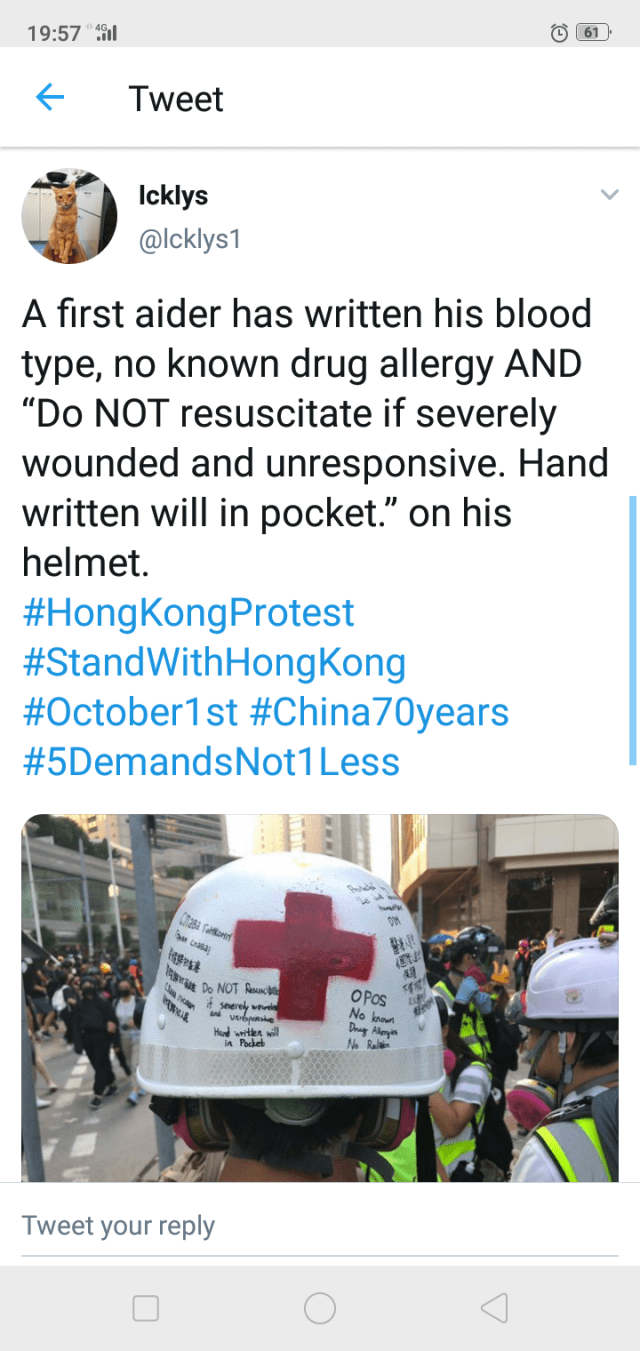Tap the 4G signal strength icon

point(103,32)
